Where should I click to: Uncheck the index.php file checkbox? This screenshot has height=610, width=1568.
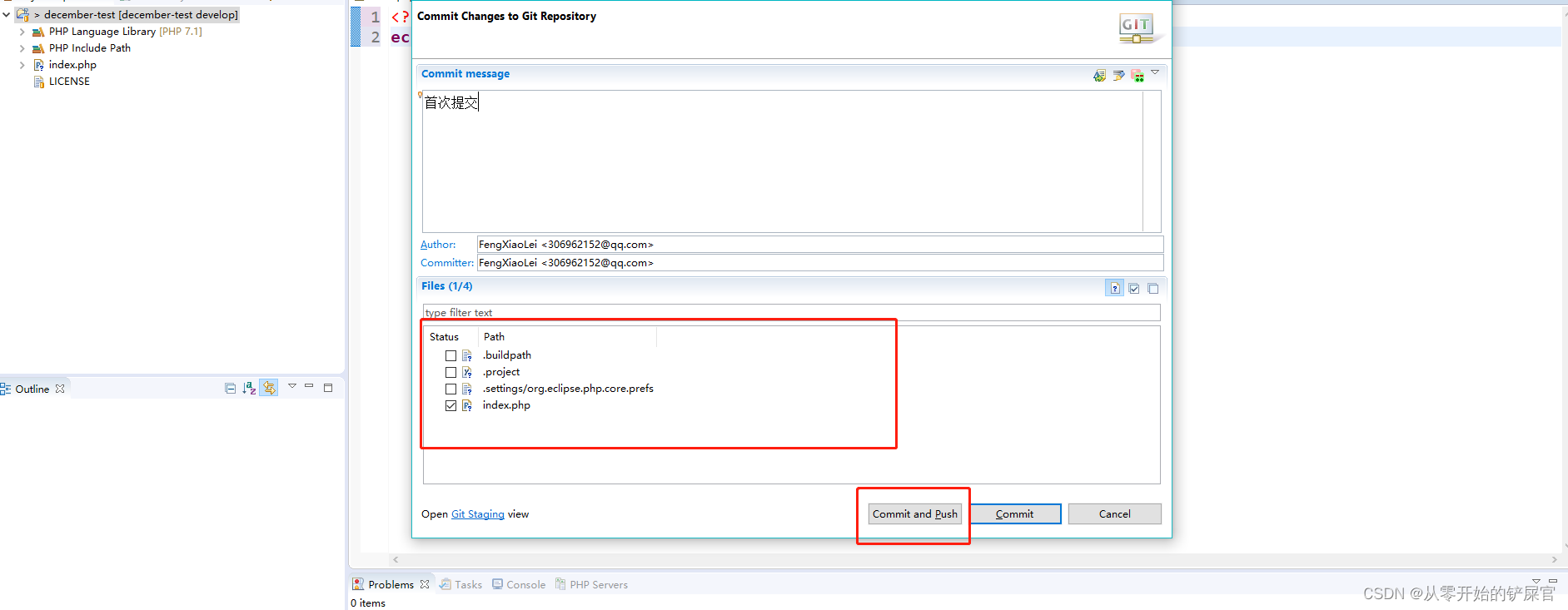[450, 405]
